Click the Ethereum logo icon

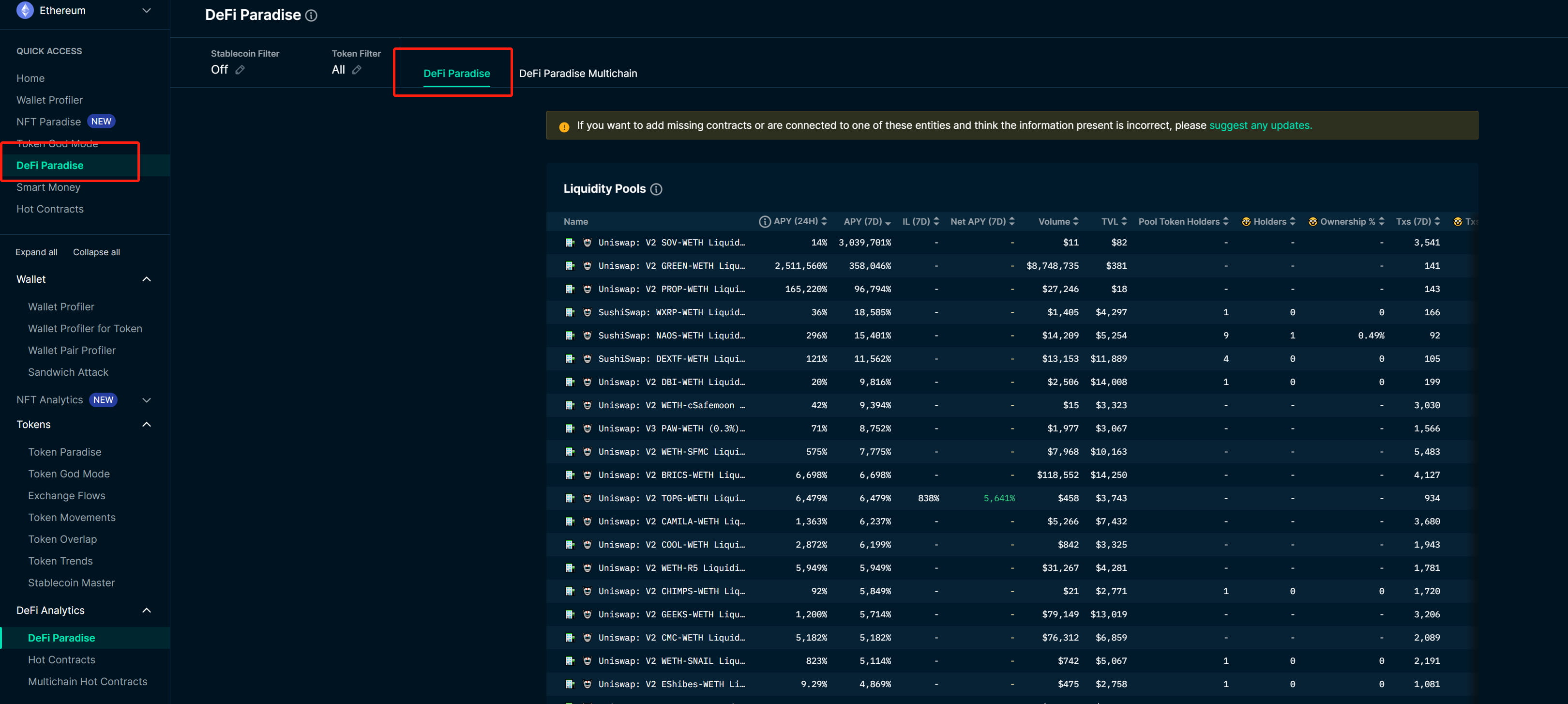click(x=25, y=10)
